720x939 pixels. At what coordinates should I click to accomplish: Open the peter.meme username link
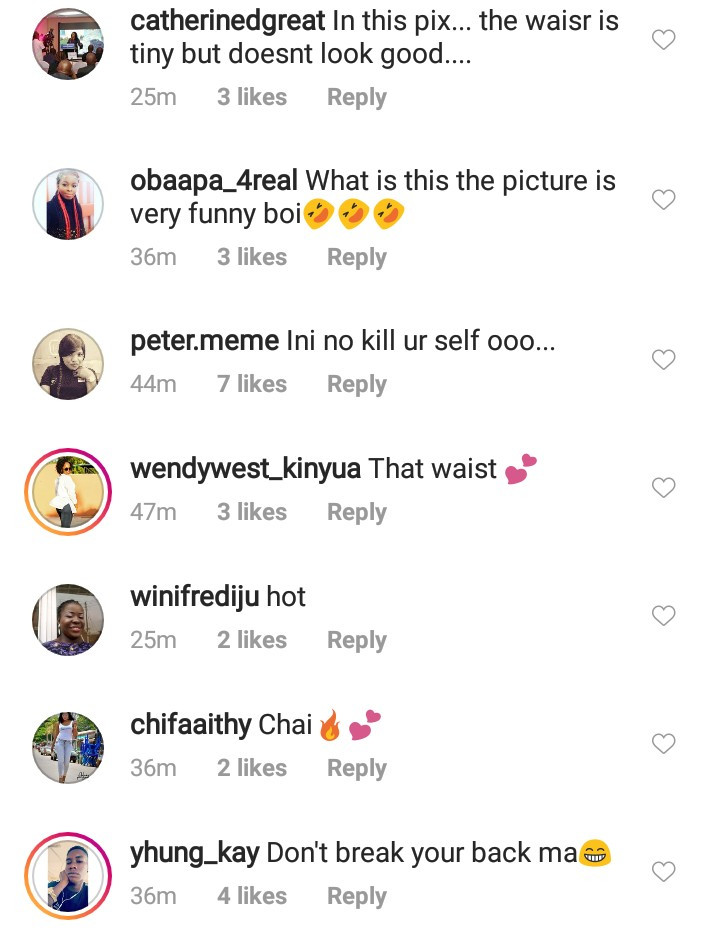(204, 342)
